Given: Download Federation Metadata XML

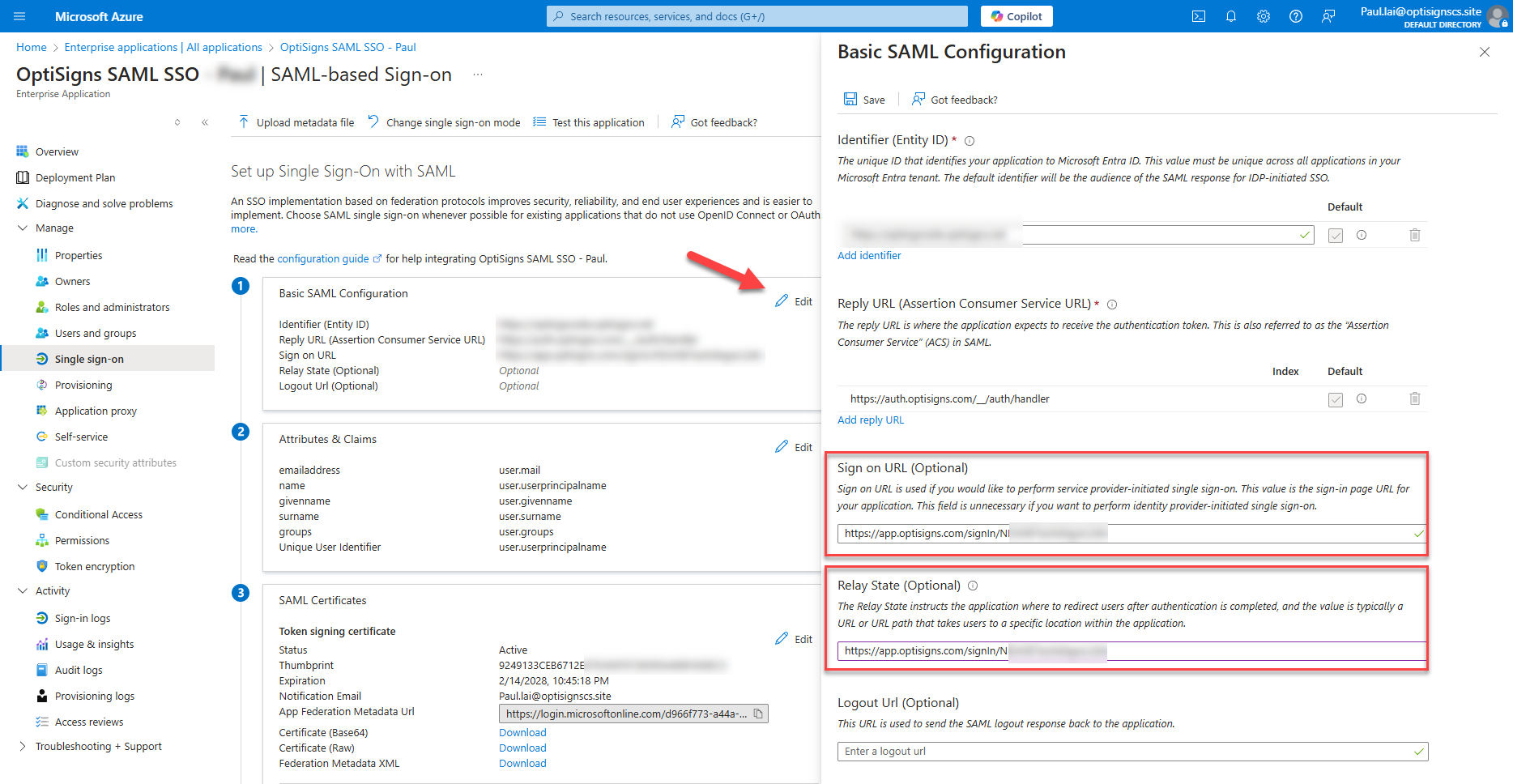Looking at the screenshot, I should [x=522, y=763].
